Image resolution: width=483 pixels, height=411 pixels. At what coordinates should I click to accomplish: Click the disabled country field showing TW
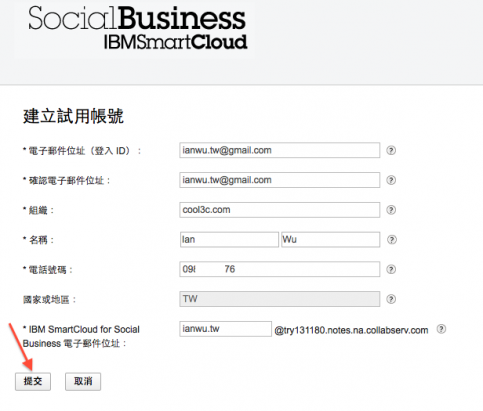click(x=280, y=299)
